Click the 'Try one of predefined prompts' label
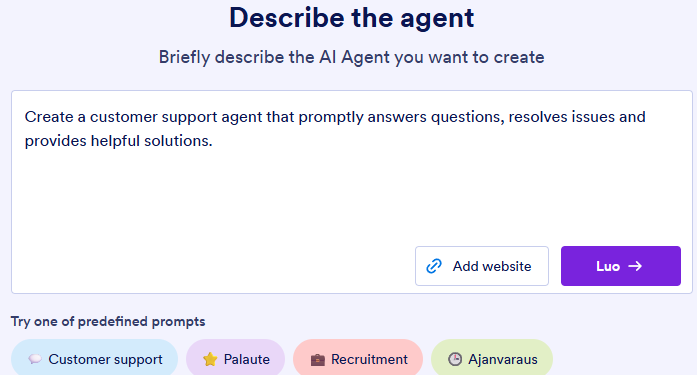697x375 pixels. click(108, 321)
